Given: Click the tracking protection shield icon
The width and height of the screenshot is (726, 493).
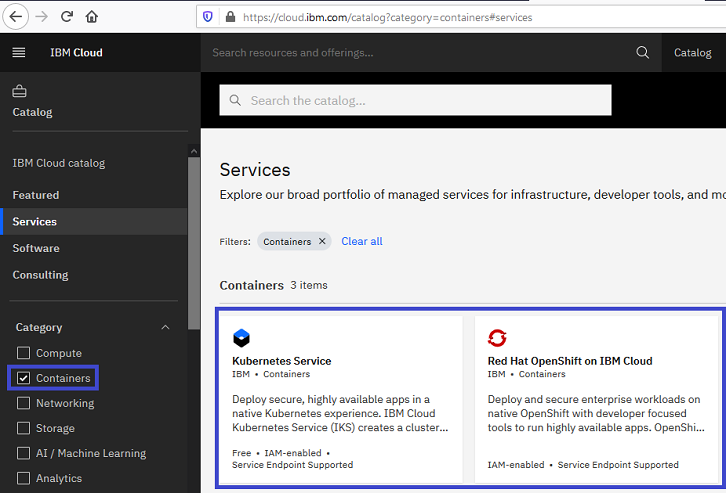Looking at the screenshot, I should click(x=208, y=17).
